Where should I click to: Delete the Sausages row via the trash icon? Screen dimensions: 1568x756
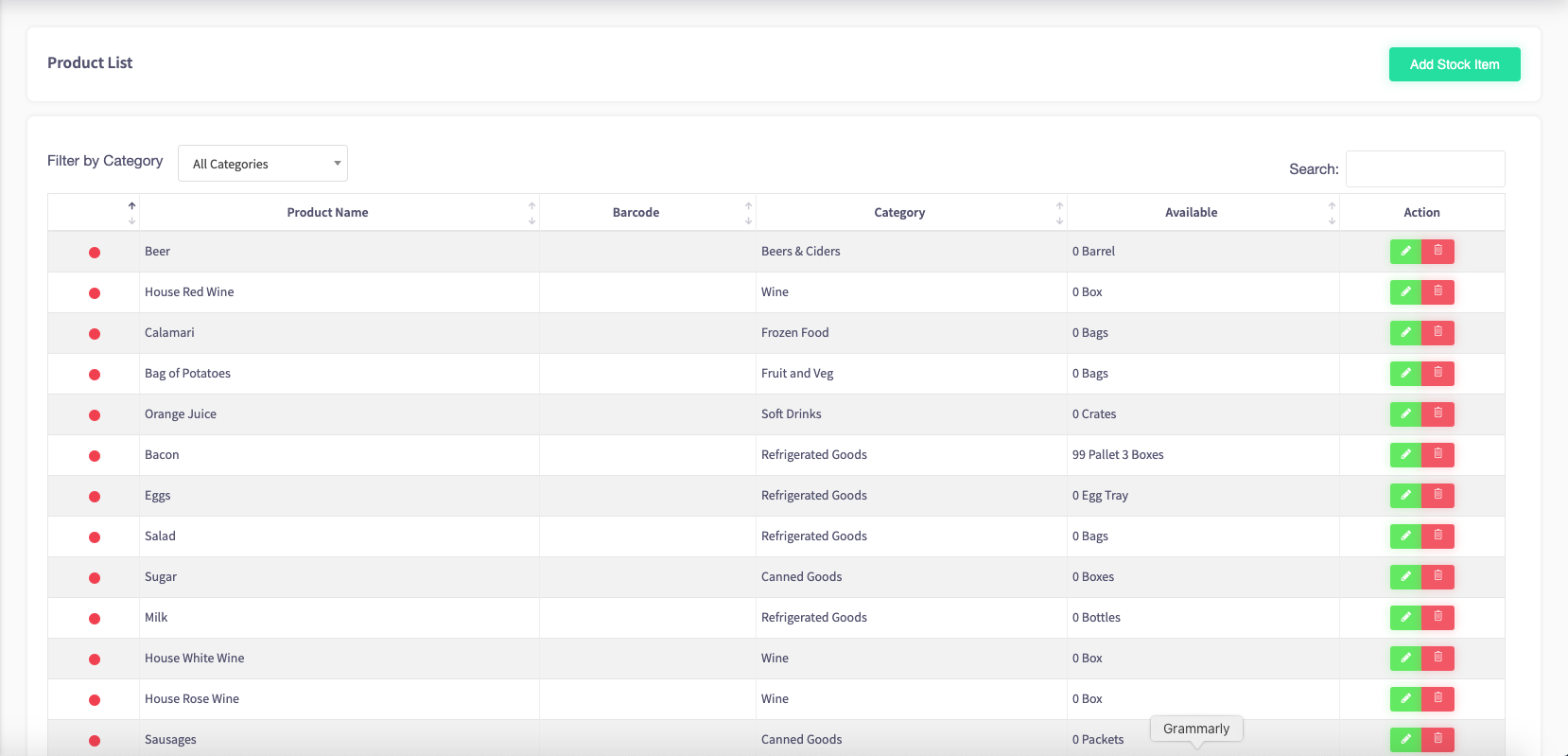pos(1437,739)
